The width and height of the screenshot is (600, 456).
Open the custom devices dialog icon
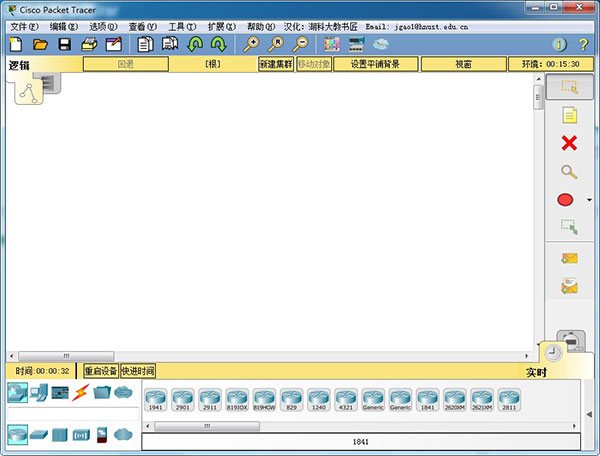click(356, 44)
